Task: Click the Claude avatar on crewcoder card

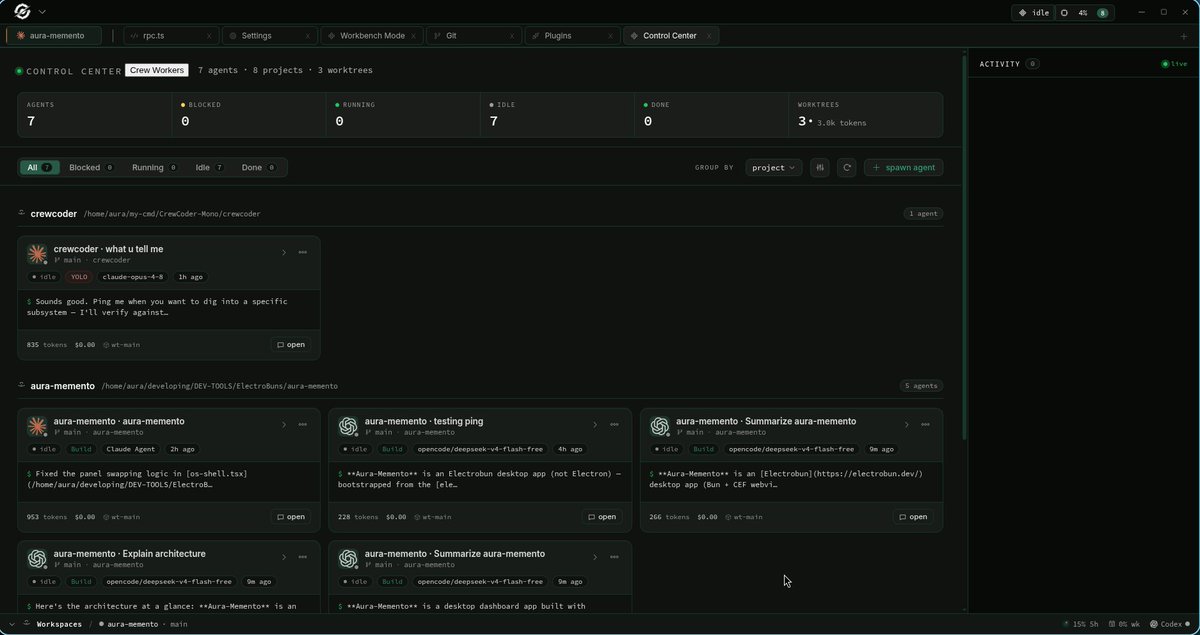Action: click(38, 254)
